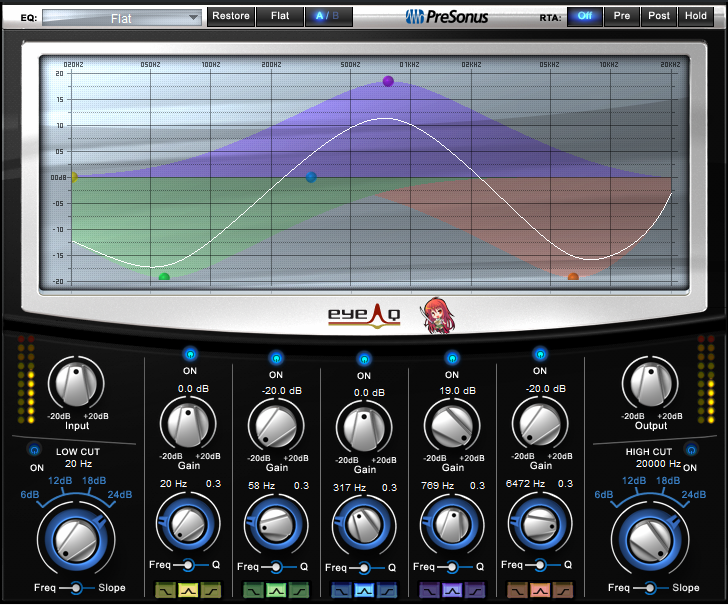Select low-shelf filter shape on blue band
The height and width of the screenshot is (605, 728).
(x=342, y=591)
